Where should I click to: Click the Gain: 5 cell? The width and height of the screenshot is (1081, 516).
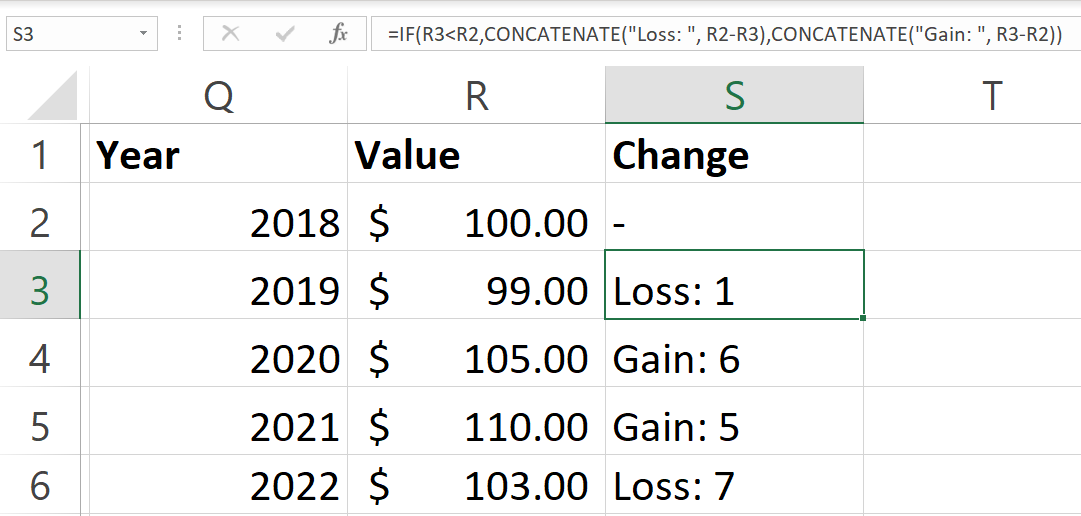[734, 420]
